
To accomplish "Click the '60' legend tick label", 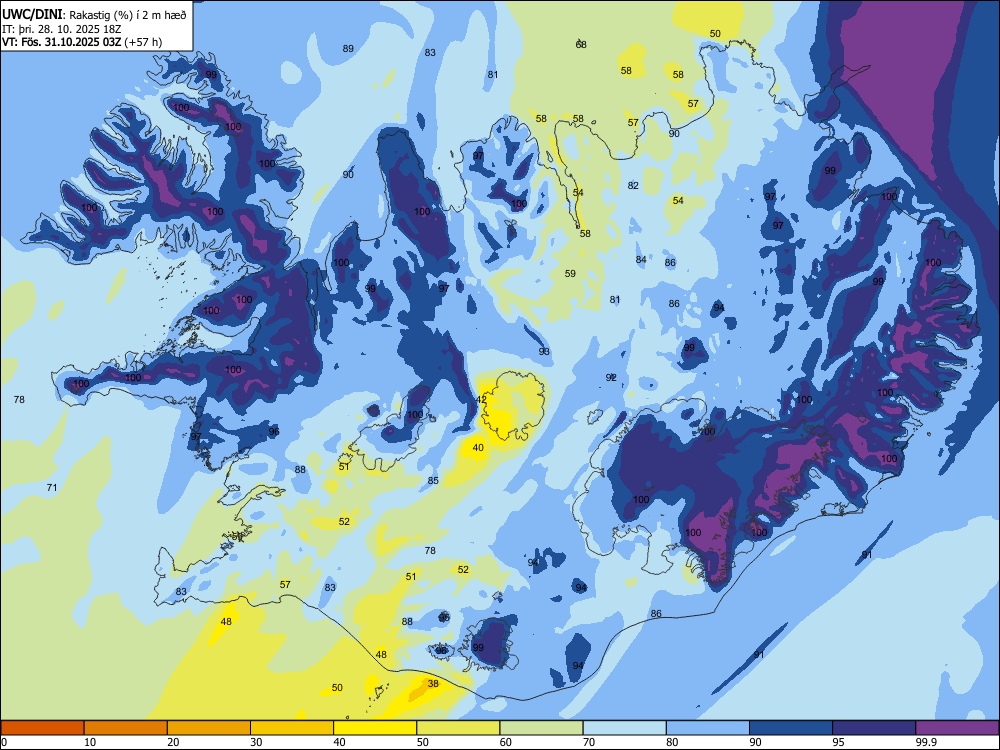I will pos(506,742).
